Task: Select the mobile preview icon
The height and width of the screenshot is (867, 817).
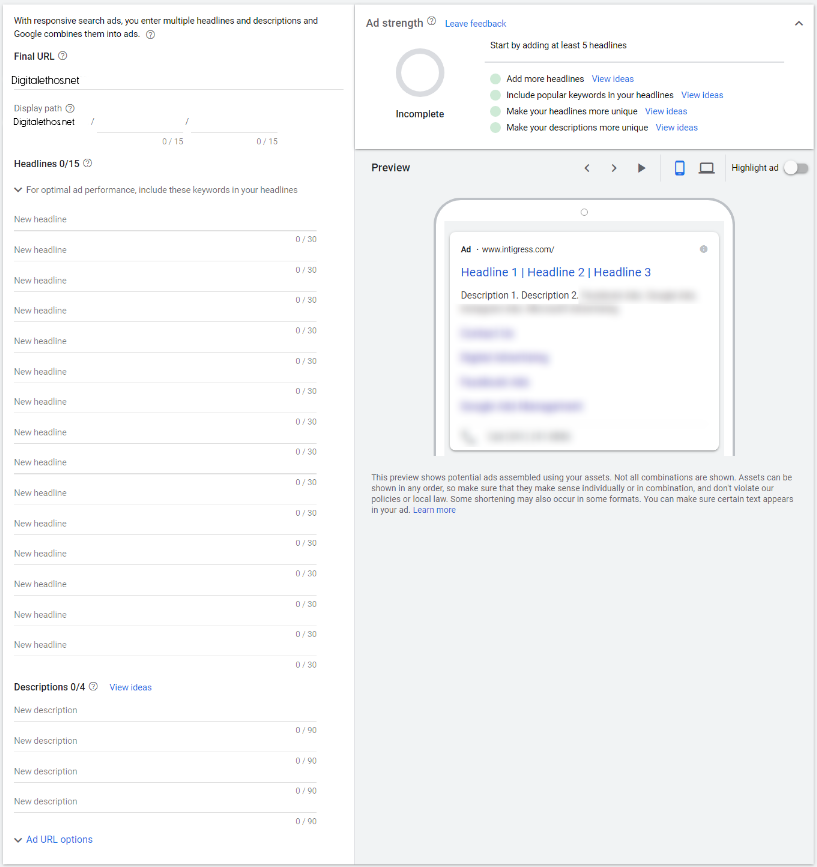Action: coord(679,168)
